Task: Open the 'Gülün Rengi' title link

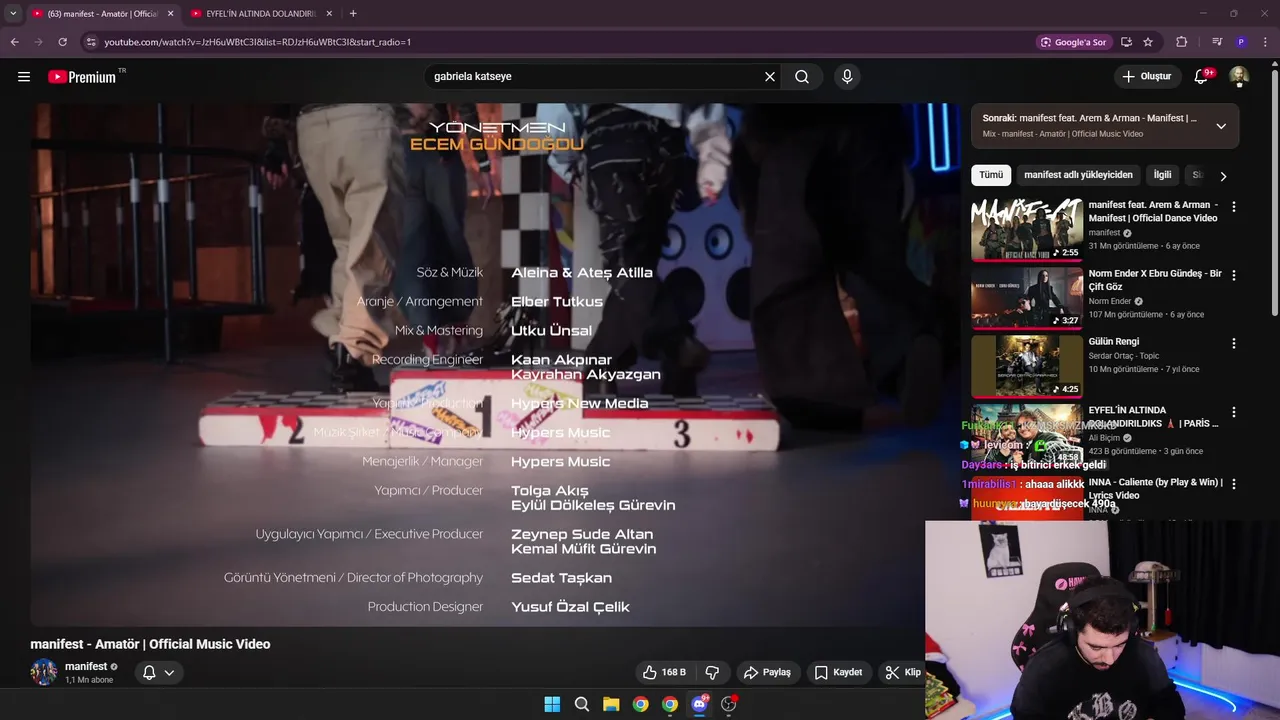Action: (1114, 342)
